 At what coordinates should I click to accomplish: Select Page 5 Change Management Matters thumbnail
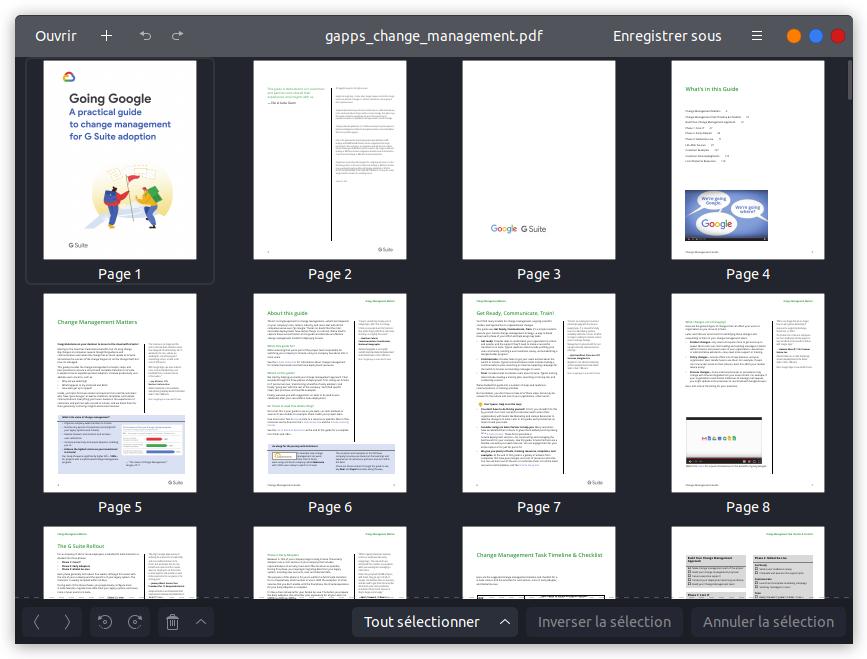coord(120,393)
